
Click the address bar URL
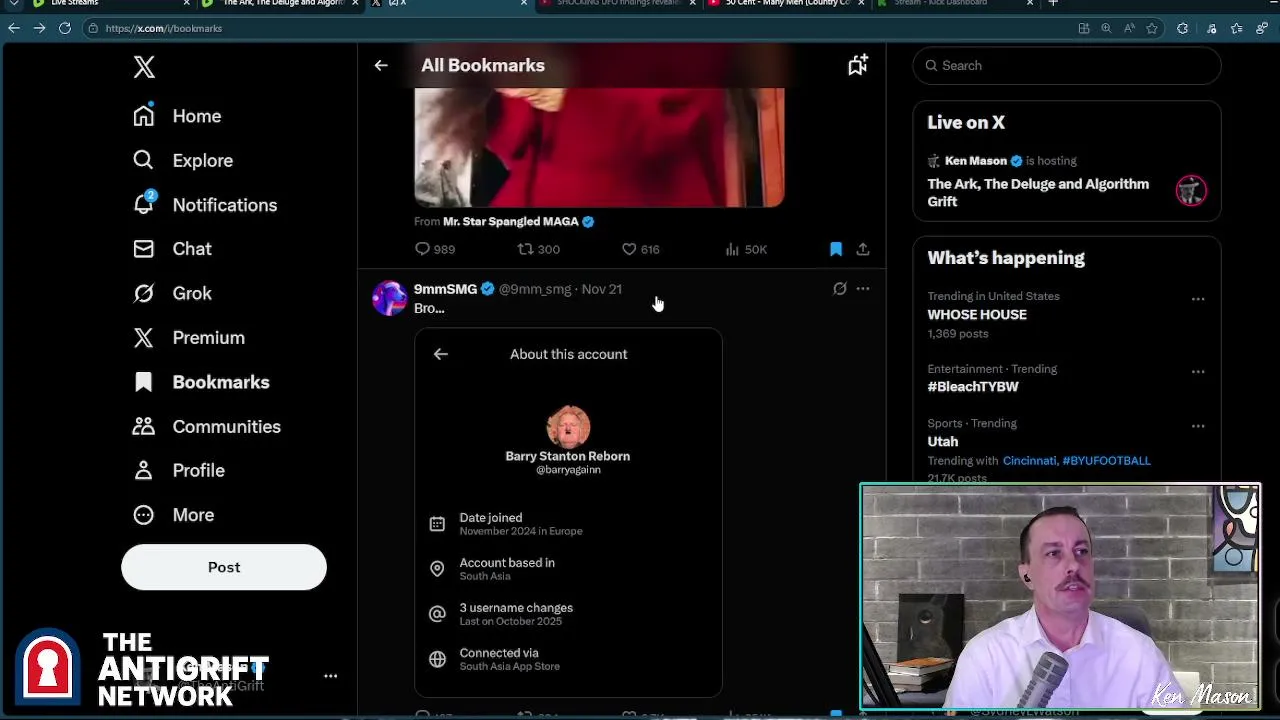[164, 28]
